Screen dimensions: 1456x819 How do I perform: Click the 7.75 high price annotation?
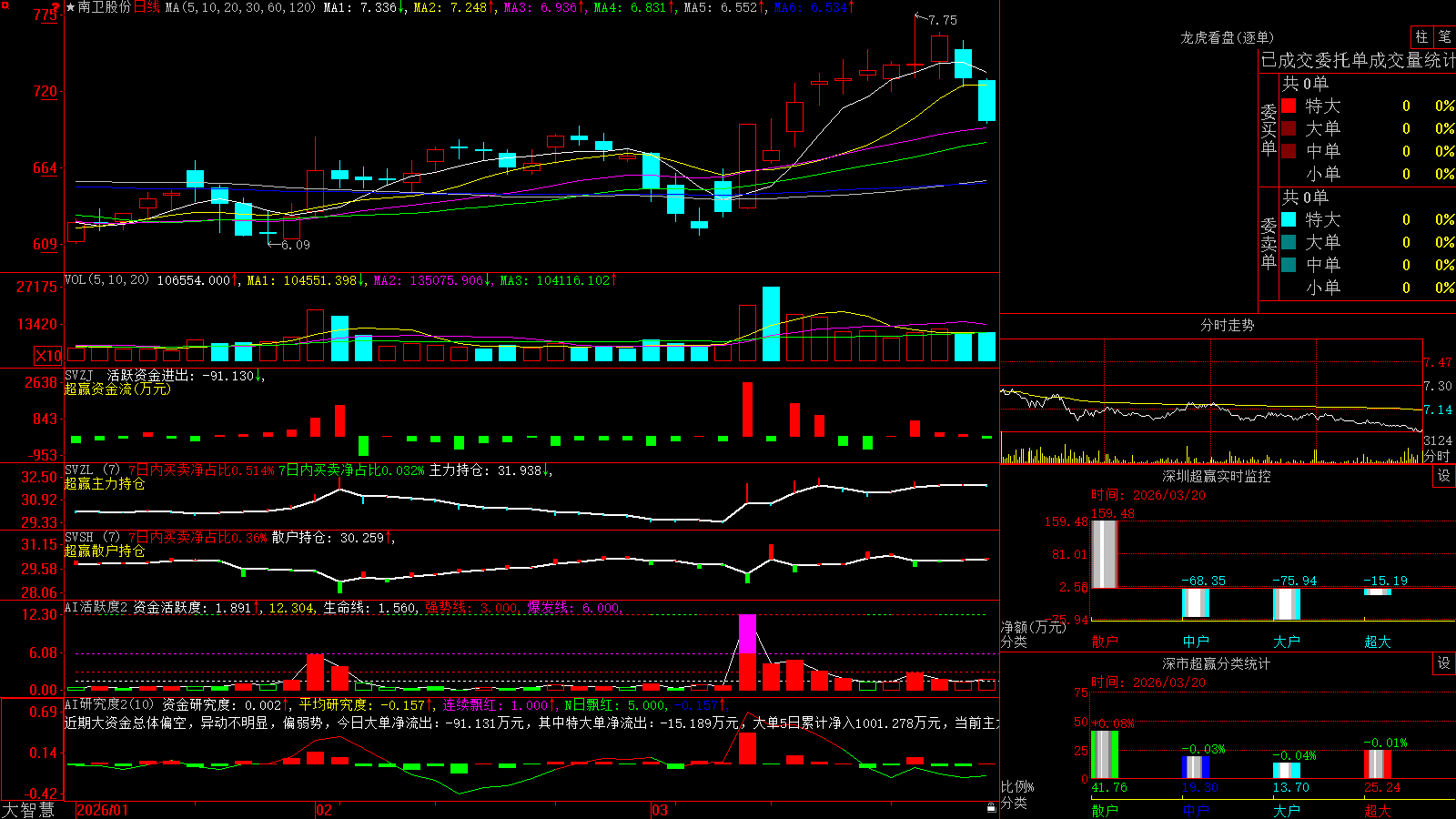coord(943,20)
